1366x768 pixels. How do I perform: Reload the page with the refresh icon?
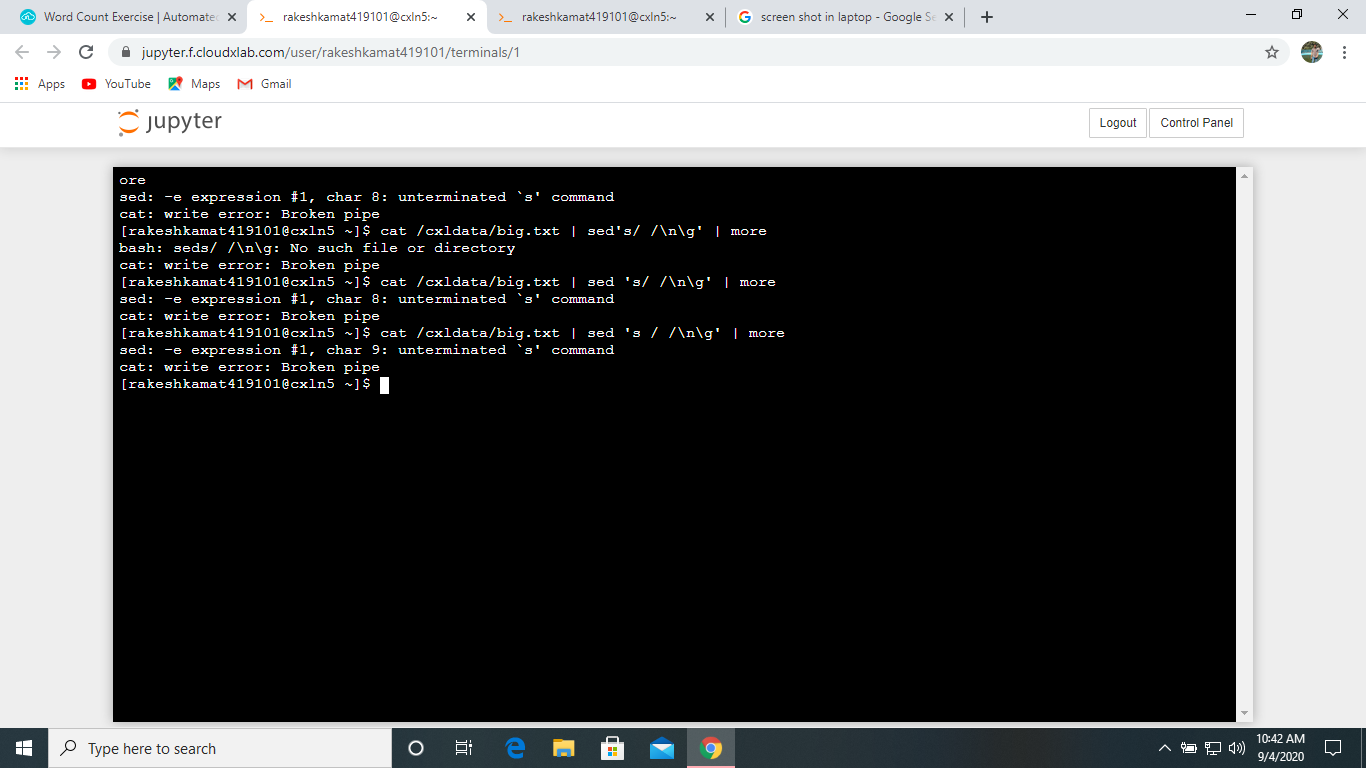pos(86,52)
